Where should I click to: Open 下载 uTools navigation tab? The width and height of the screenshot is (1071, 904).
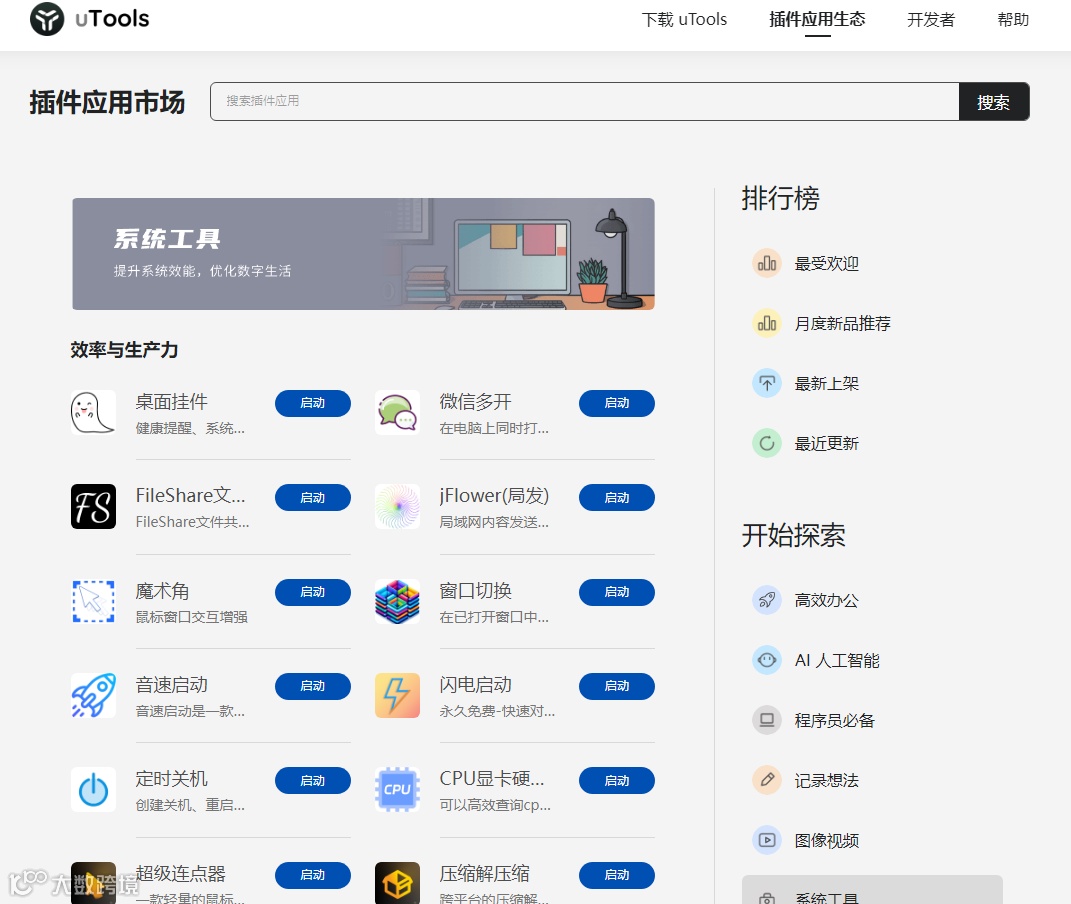click(684, 20)
